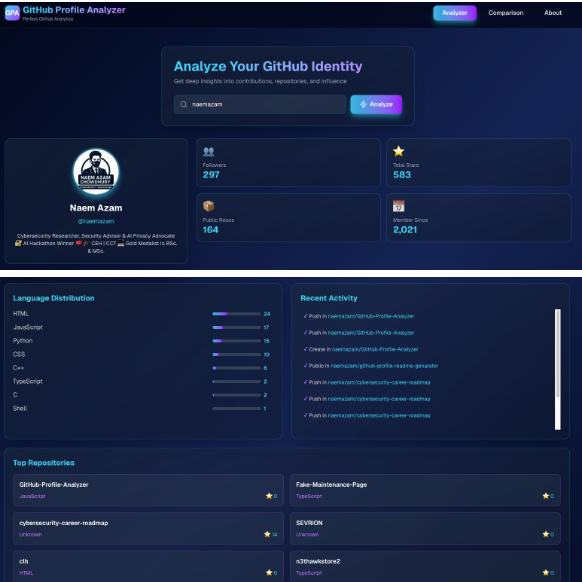
Task: Click the JavaScript count 17
Action: [266, 327]
